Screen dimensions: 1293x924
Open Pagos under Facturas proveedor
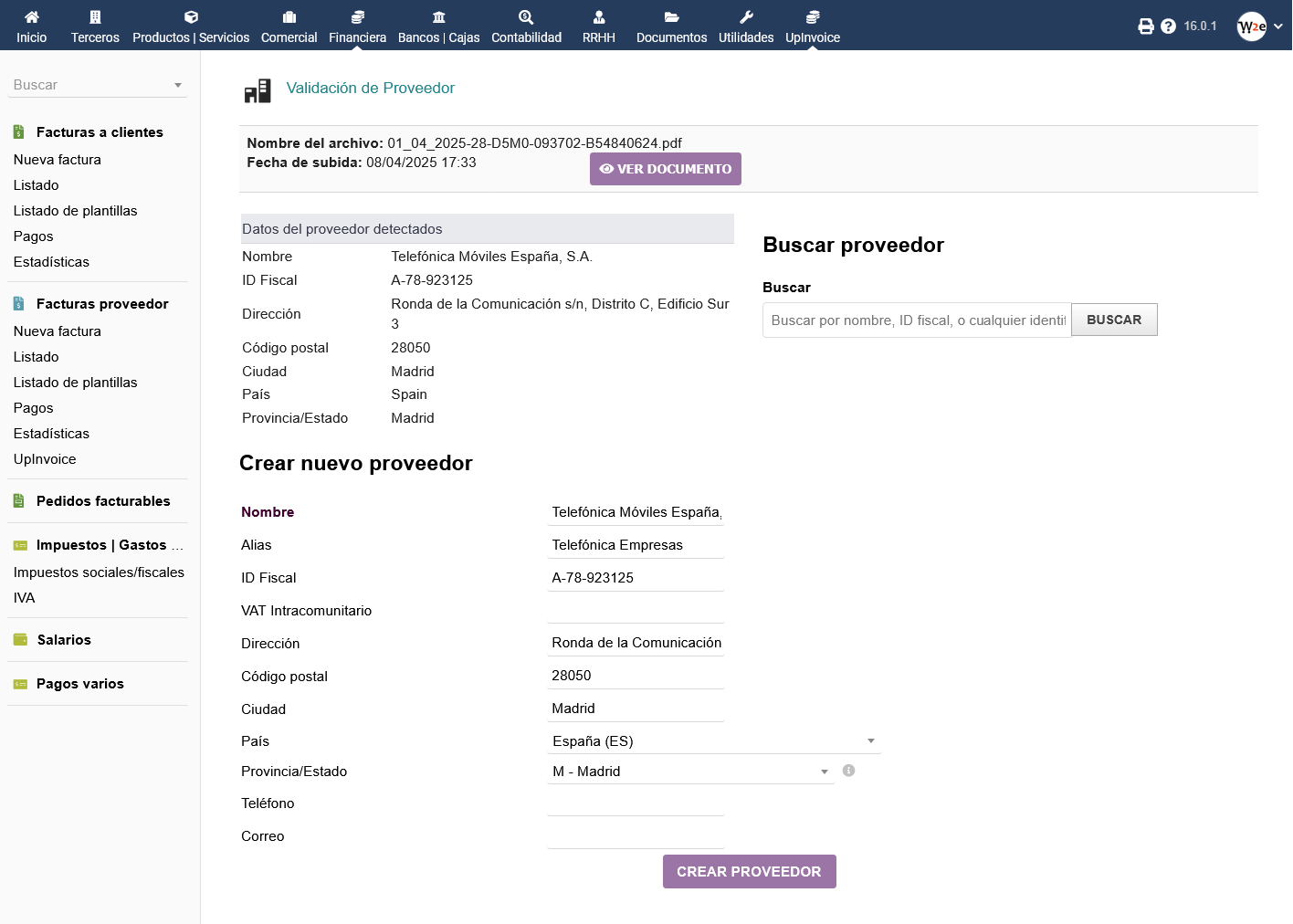(34, 408)
